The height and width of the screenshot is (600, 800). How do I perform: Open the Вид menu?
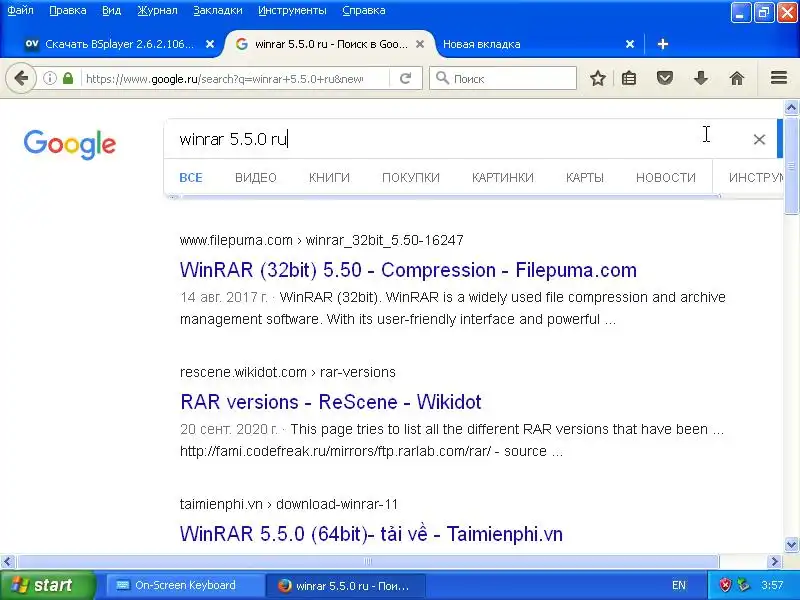coord(111,10)
